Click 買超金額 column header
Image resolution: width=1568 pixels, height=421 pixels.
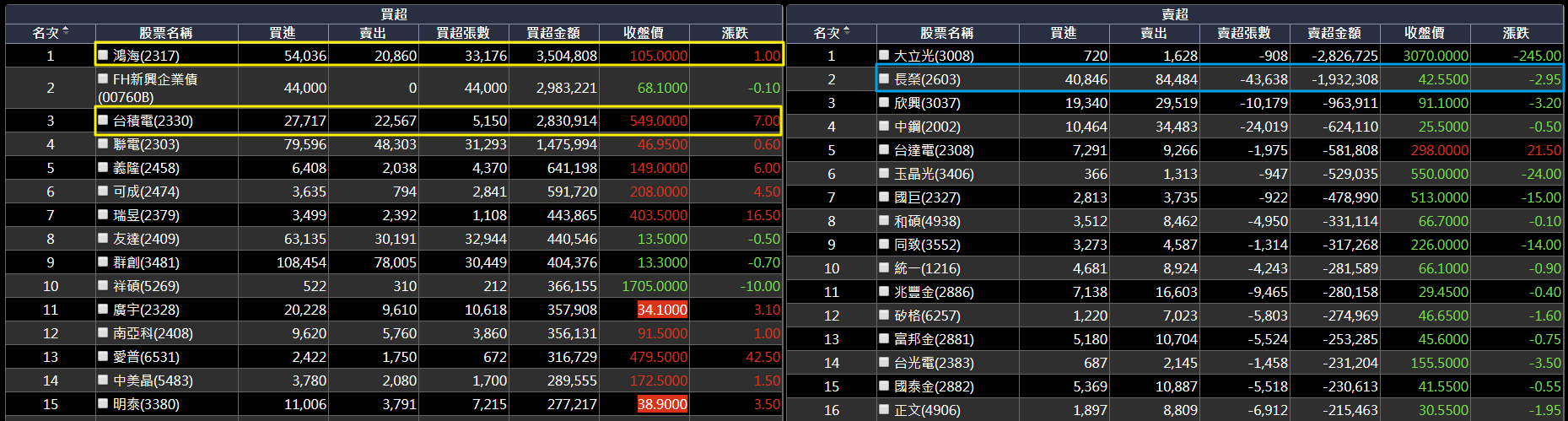553,33
